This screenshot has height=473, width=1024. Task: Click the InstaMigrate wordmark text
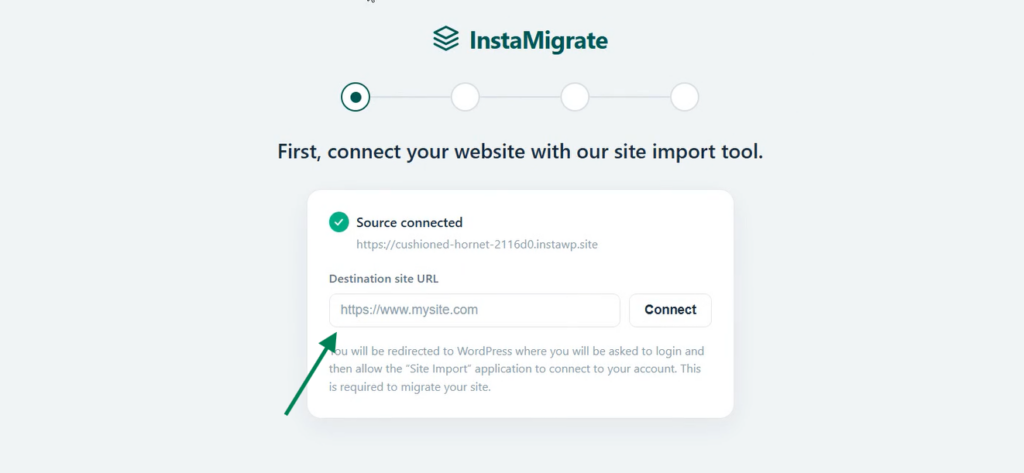[539, 41]
